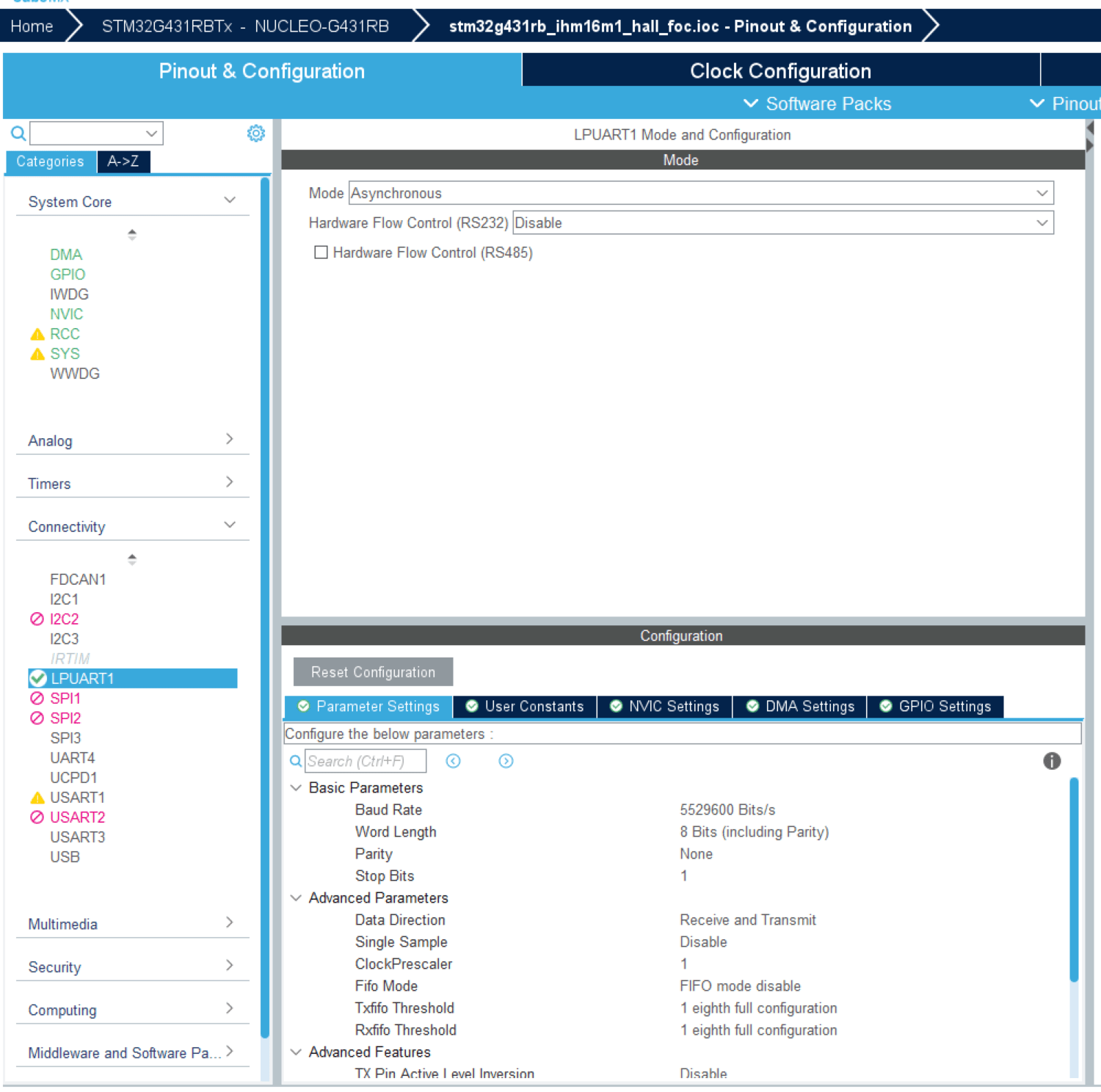Image resolution: width=1101 pixels, height=1092 pixels.
Task: Click the info icon in parameter settings
Action: point(1051,761)
